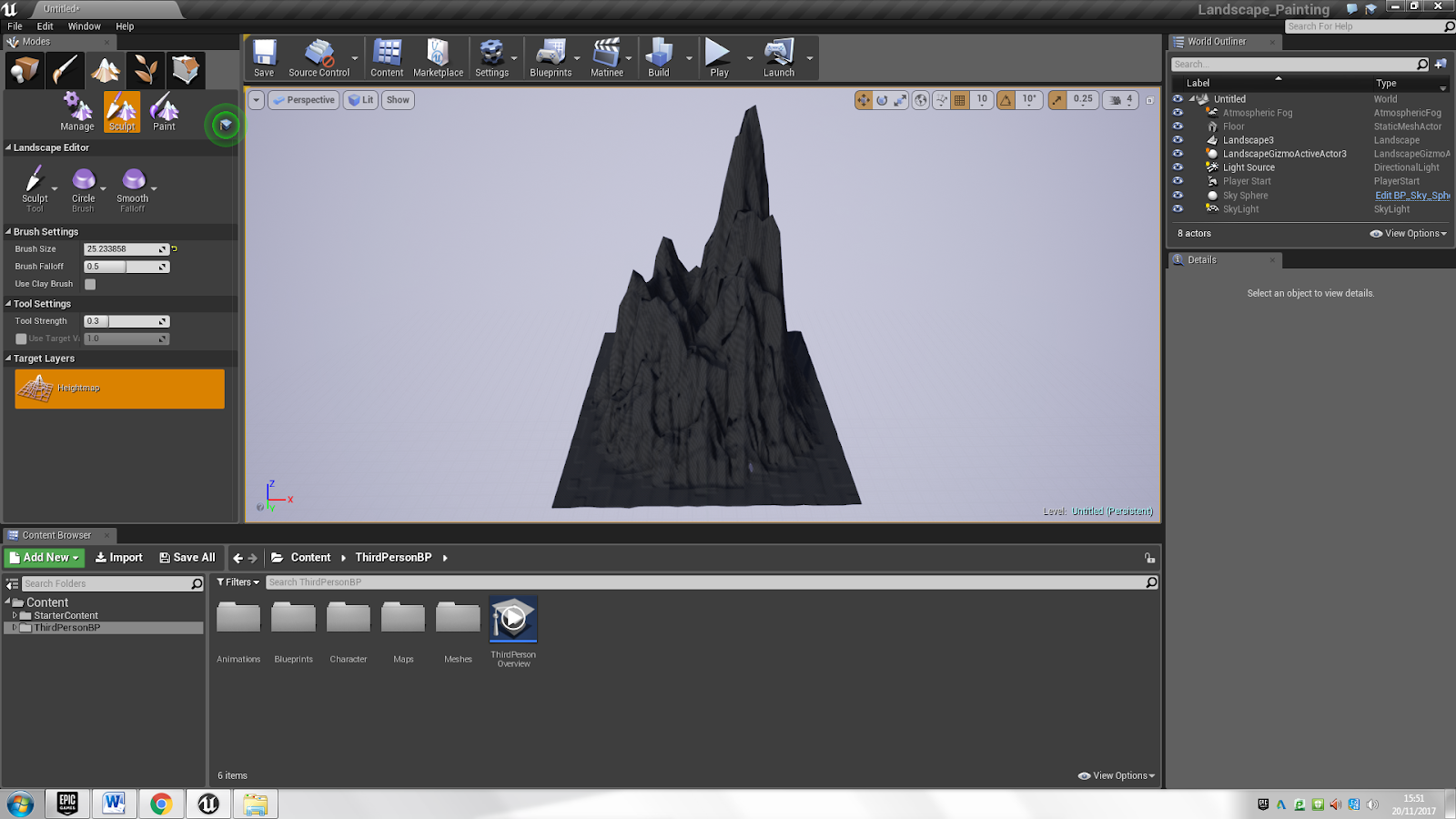
Task: Open Launch options dropdown arrow
Action: [x=809, y=59]
